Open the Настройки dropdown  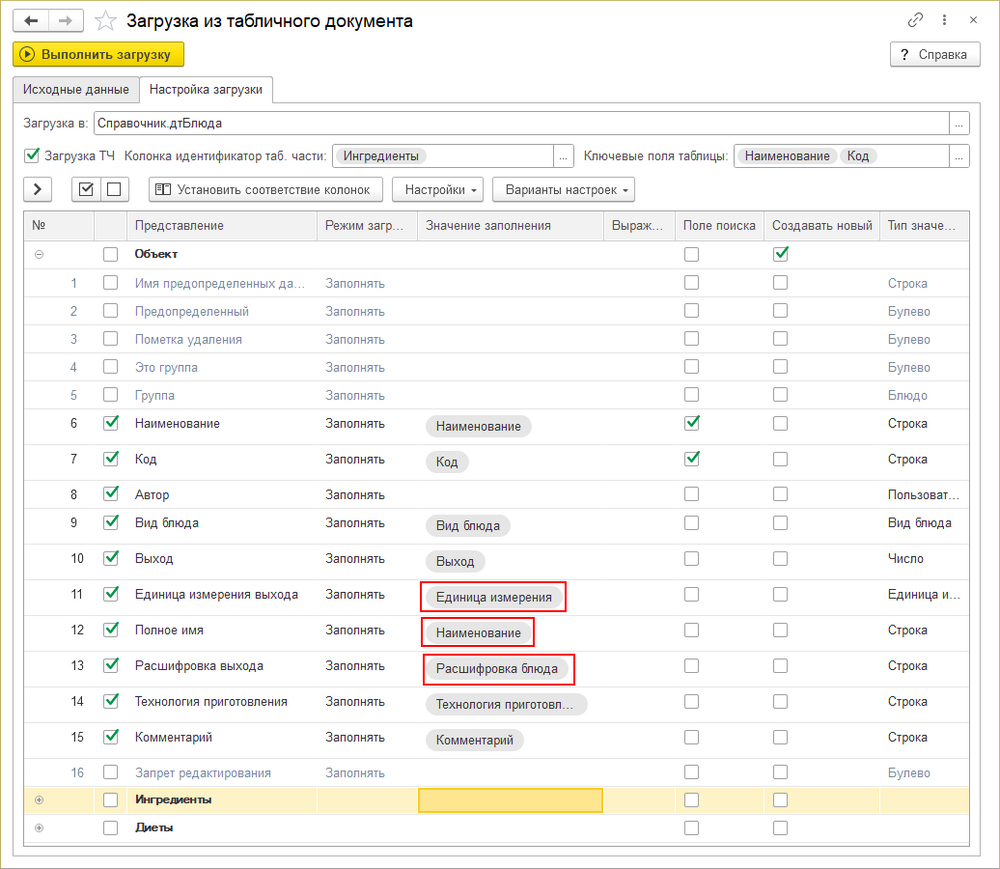click(x=438, y=189)
